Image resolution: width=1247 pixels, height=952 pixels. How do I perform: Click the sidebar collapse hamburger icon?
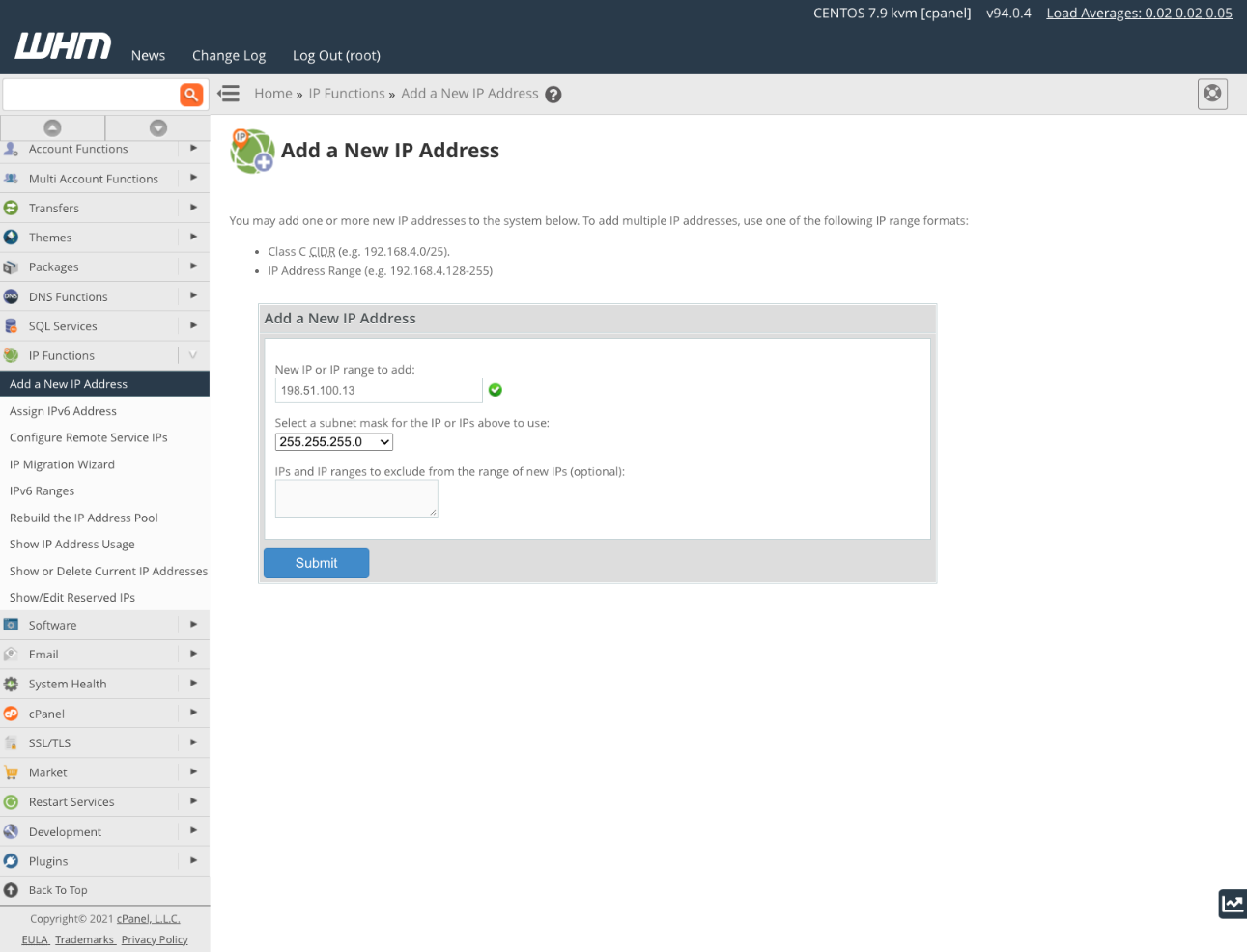tap(228, 94)
